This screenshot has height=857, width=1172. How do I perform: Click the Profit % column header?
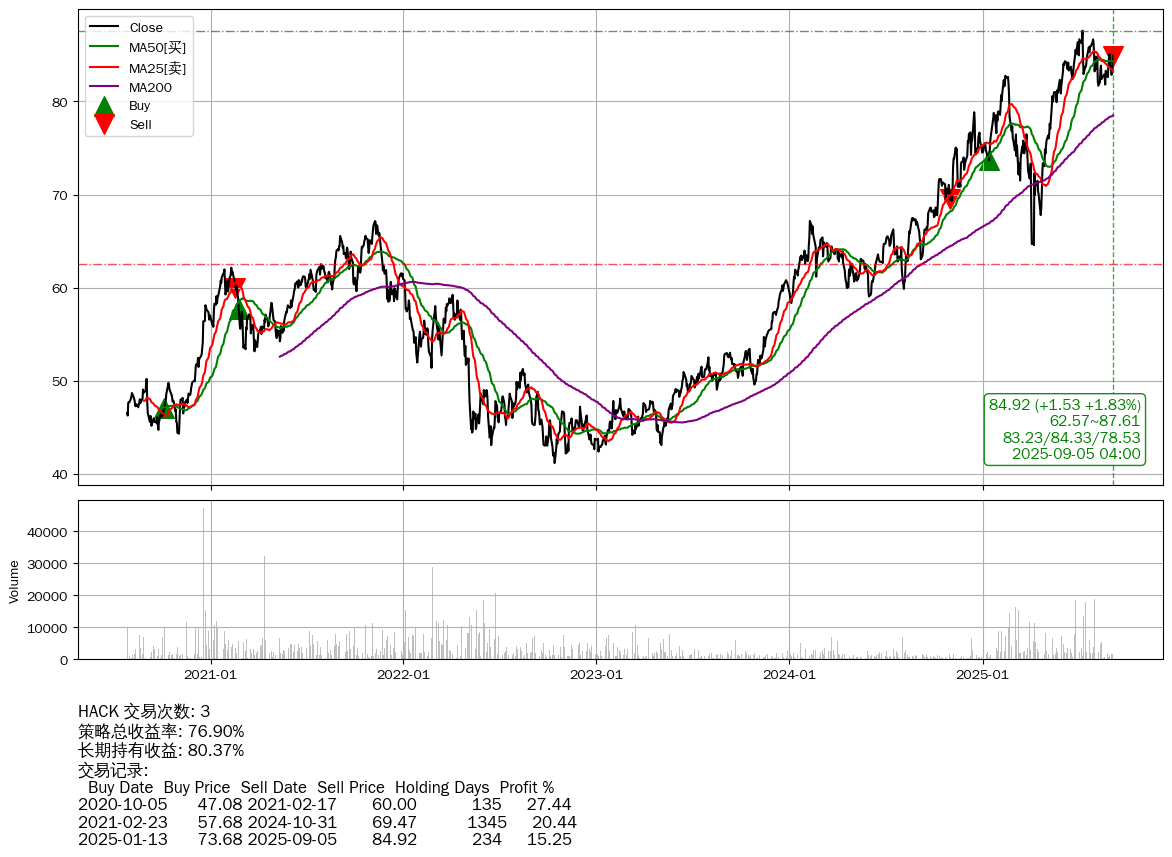(526, 787)
